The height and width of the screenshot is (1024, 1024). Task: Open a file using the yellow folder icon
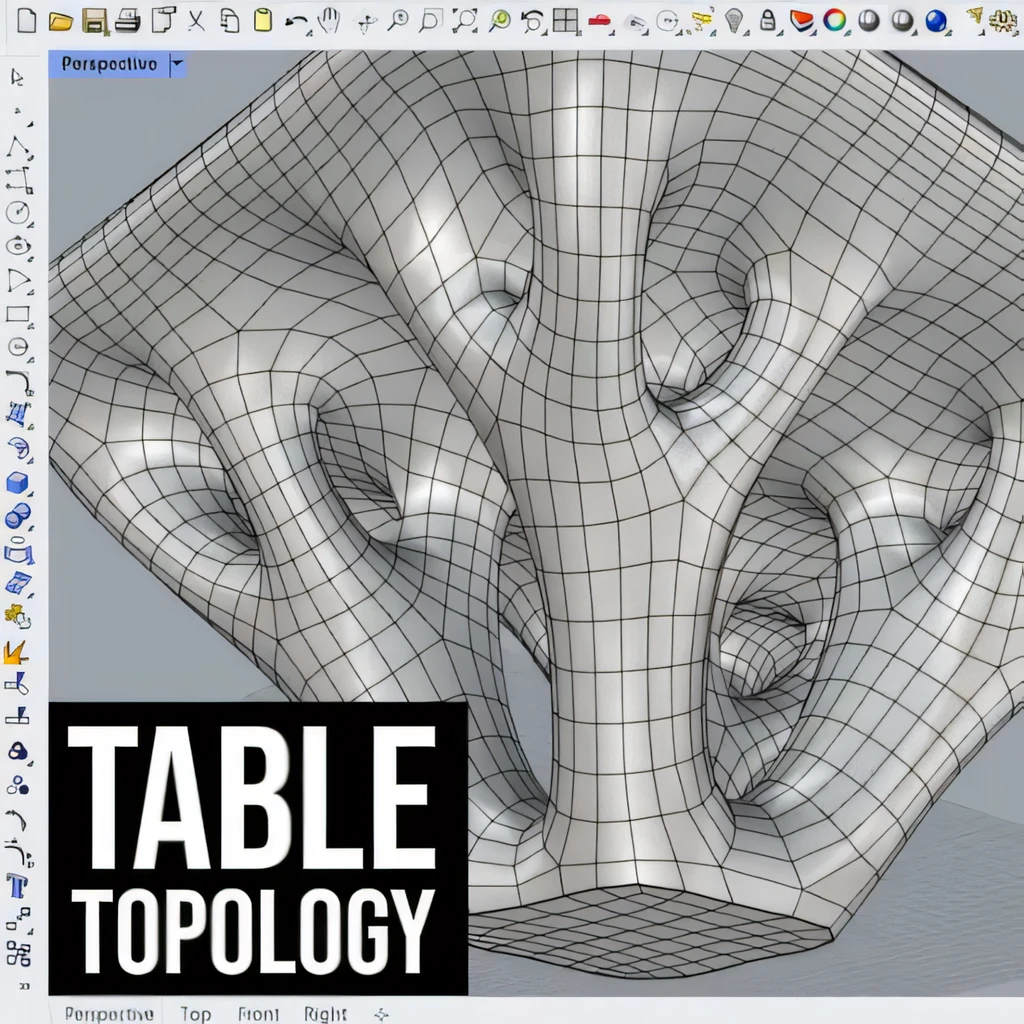(x=61, y=22)
